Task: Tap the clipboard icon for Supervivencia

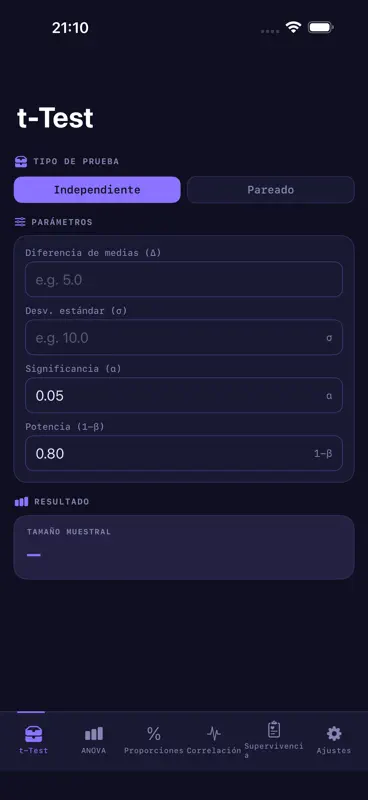Action: tap(274, 729)
